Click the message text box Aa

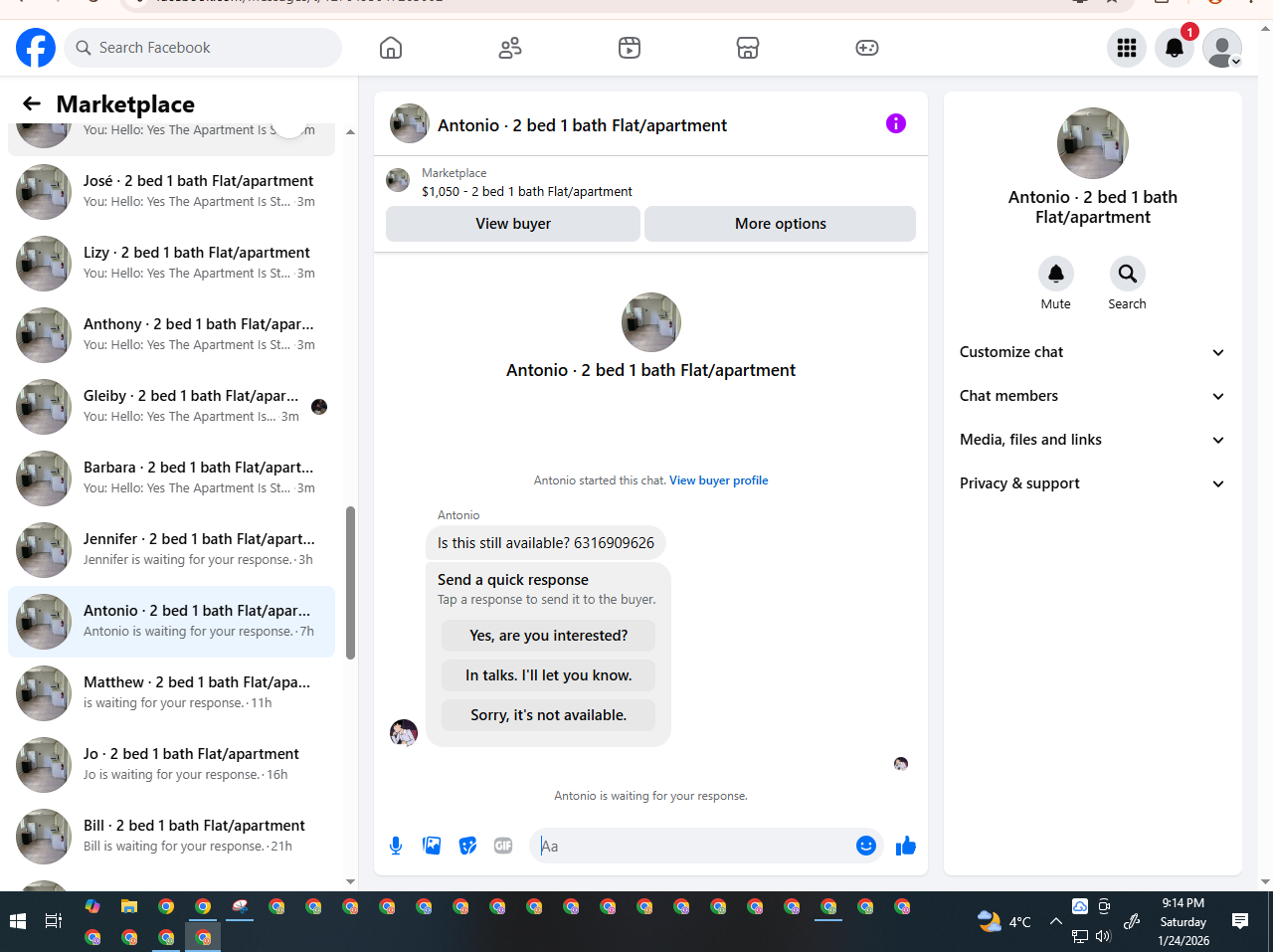(x=694, y=846)
